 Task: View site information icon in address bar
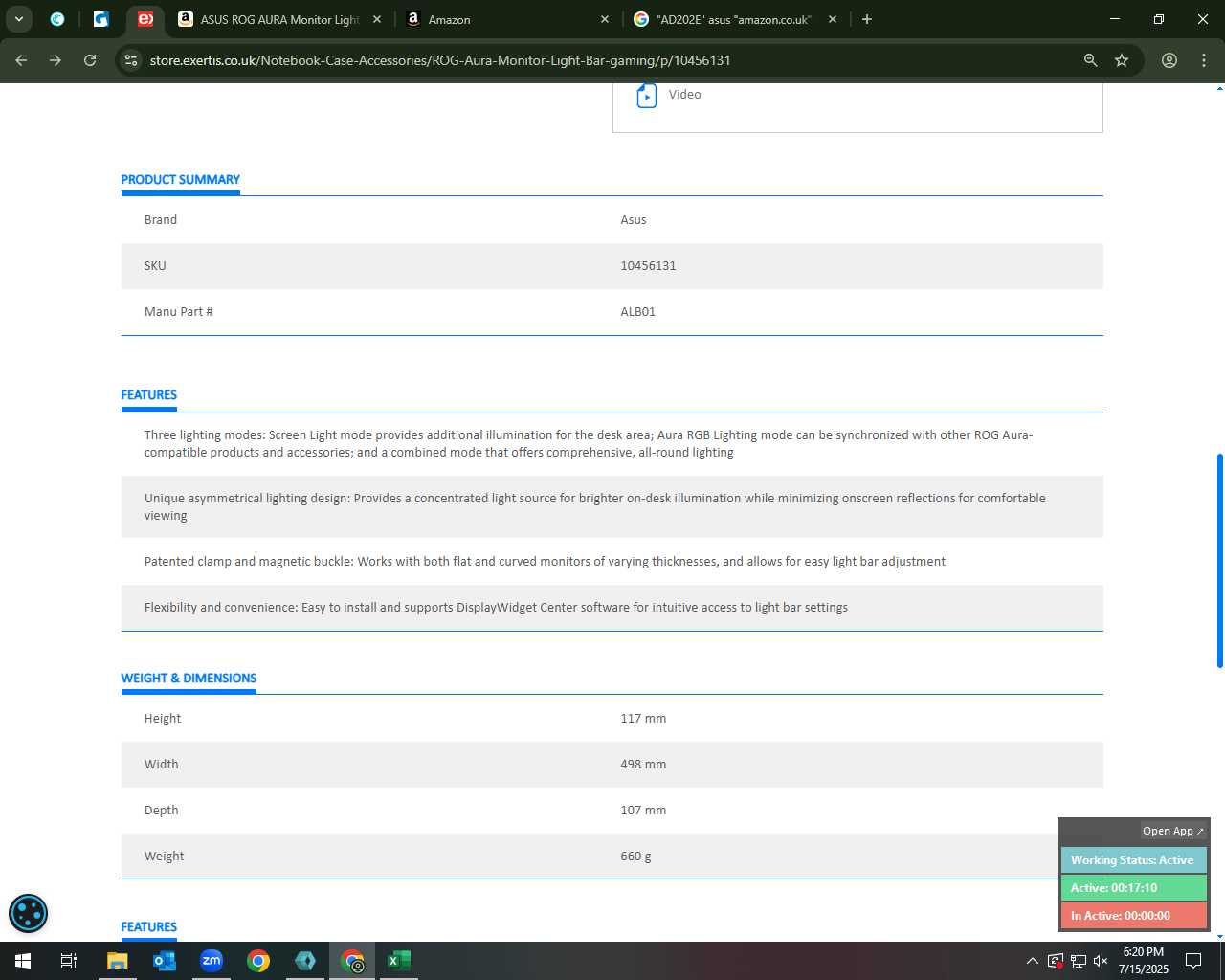(131, 60)
